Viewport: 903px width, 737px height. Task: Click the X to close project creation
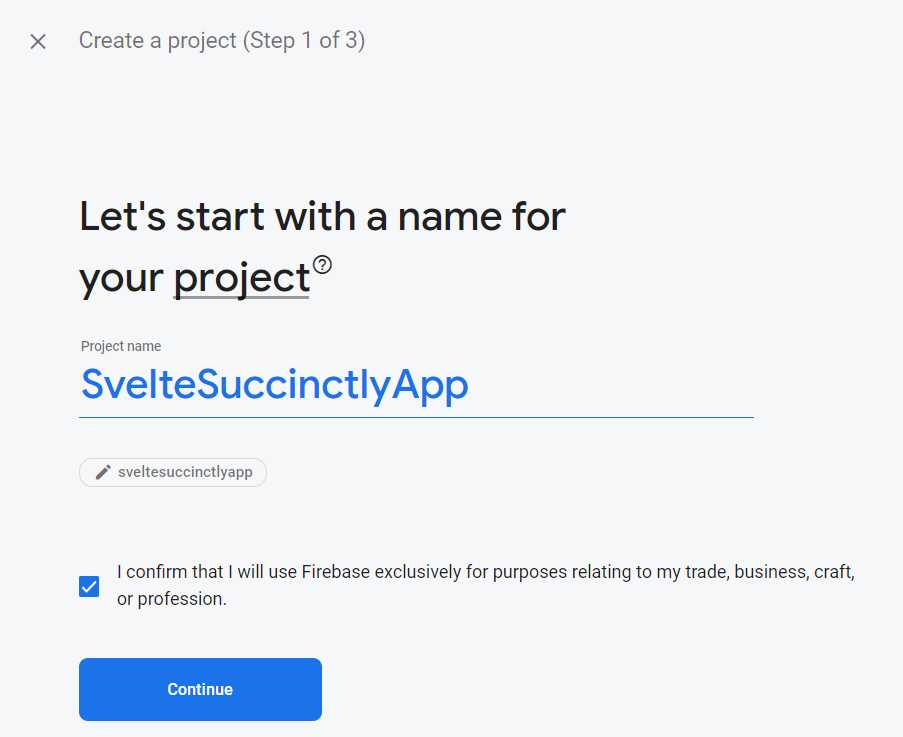37,41
